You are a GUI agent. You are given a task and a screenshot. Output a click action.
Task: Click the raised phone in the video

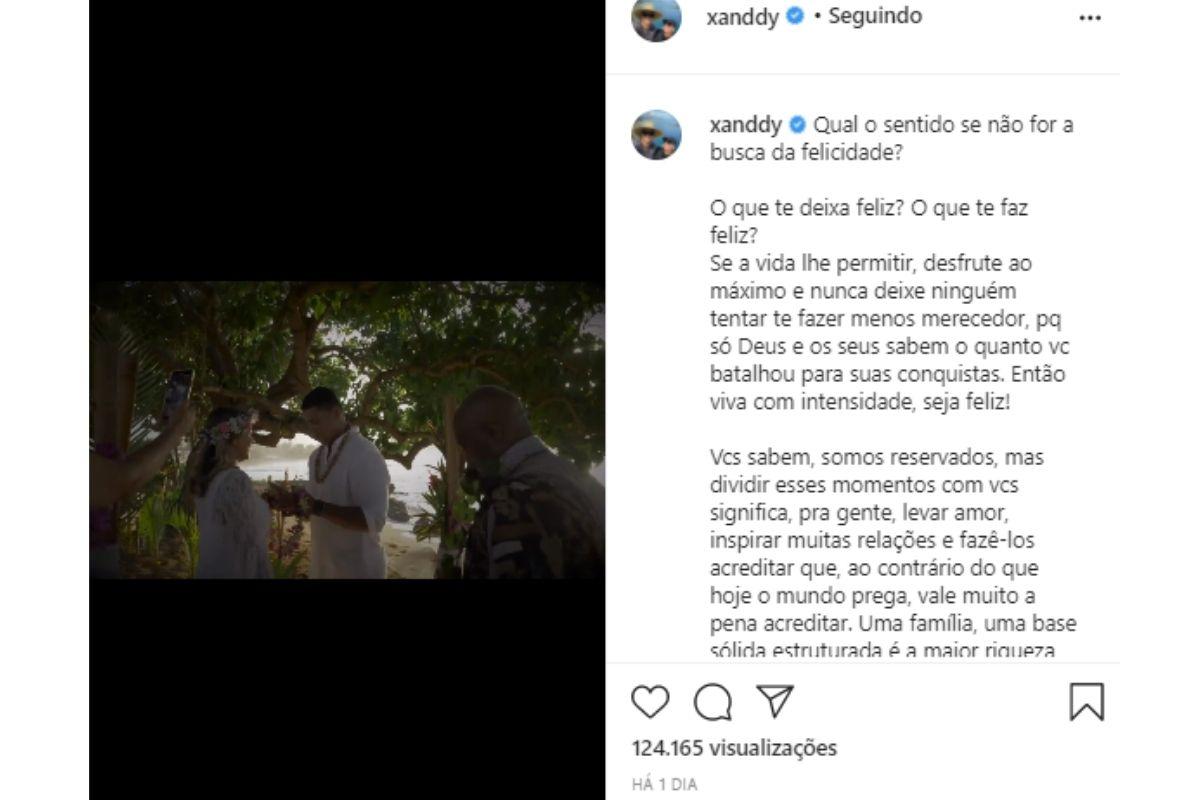pyautogui.click(x=176, y=393)
